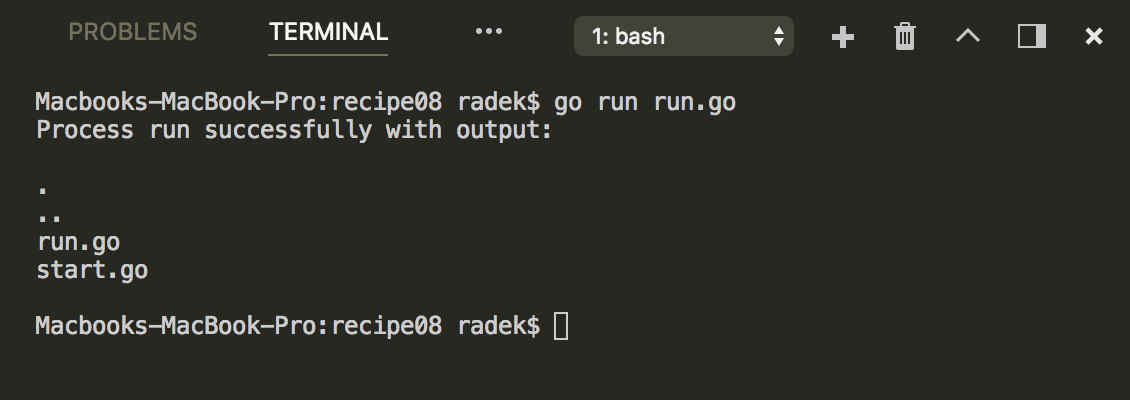Click the double-dot parent directory entry
Viewport: 1130px width, 400px height.
click(49, 215)
